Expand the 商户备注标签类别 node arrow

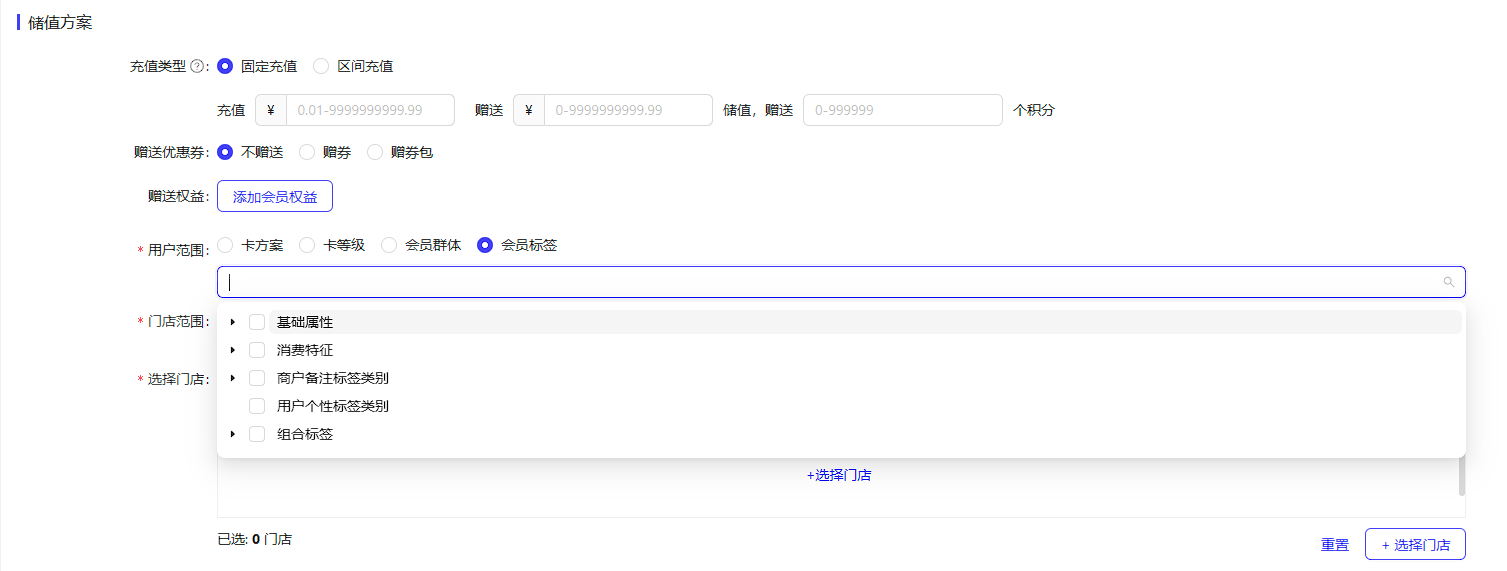(x=233, y=378)
